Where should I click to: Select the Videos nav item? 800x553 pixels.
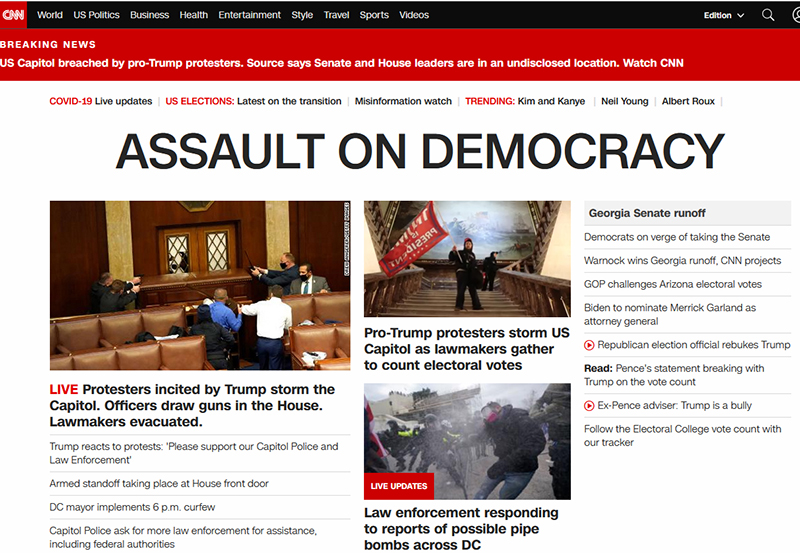point(414,15)
